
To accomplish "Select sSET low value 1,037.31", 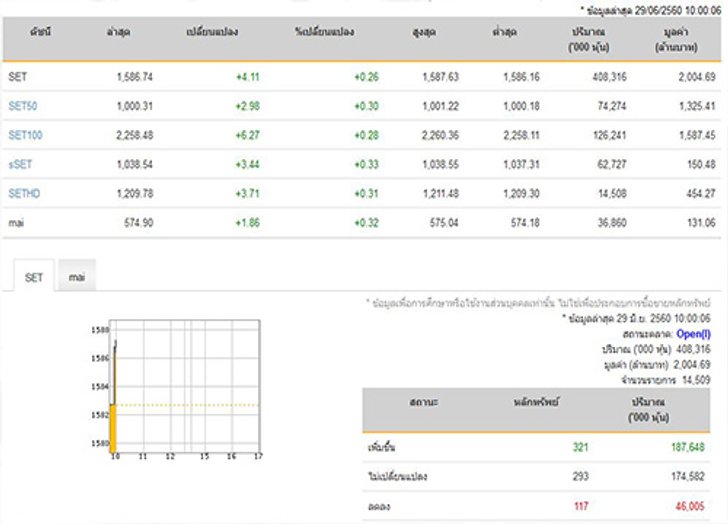I will tap(521, 164).
